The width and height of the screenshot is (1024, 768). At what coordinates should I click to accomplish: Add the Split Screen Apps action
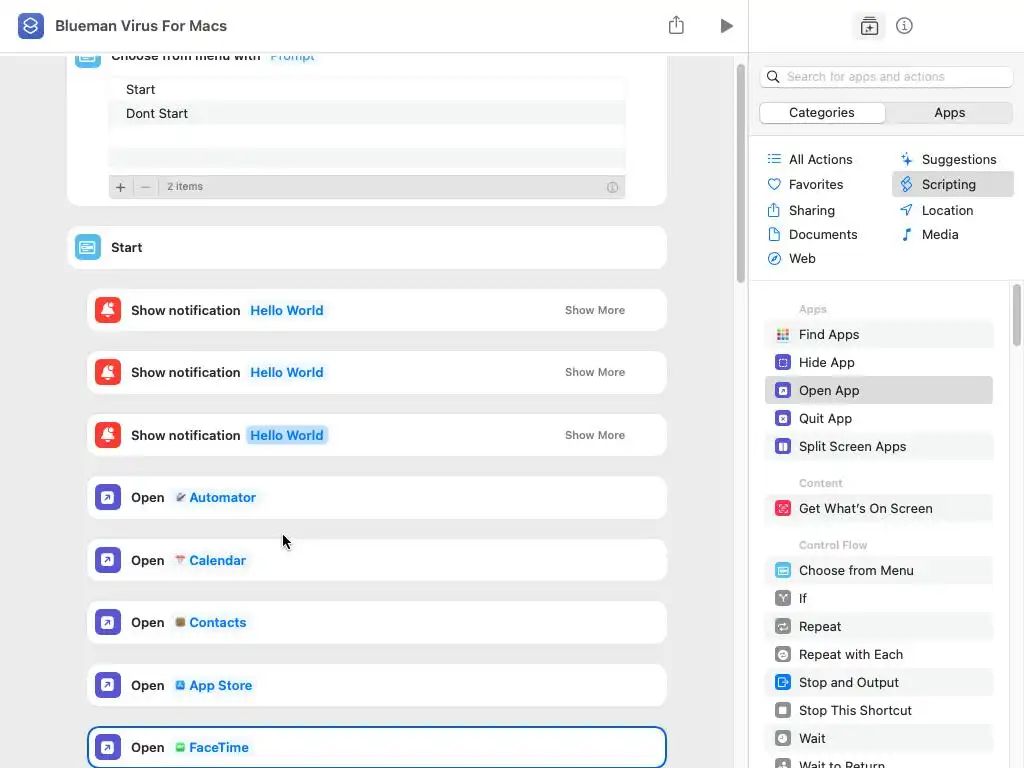click(x=878, y=447)
